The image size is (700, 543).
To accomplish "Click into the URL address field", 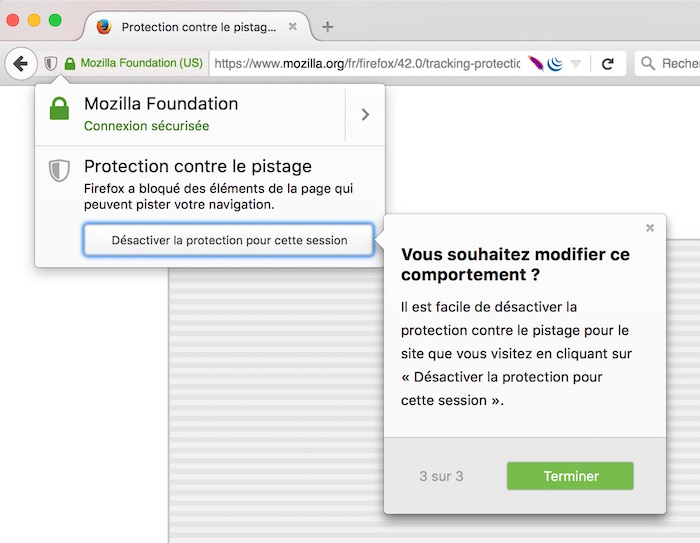I will 366,64.
